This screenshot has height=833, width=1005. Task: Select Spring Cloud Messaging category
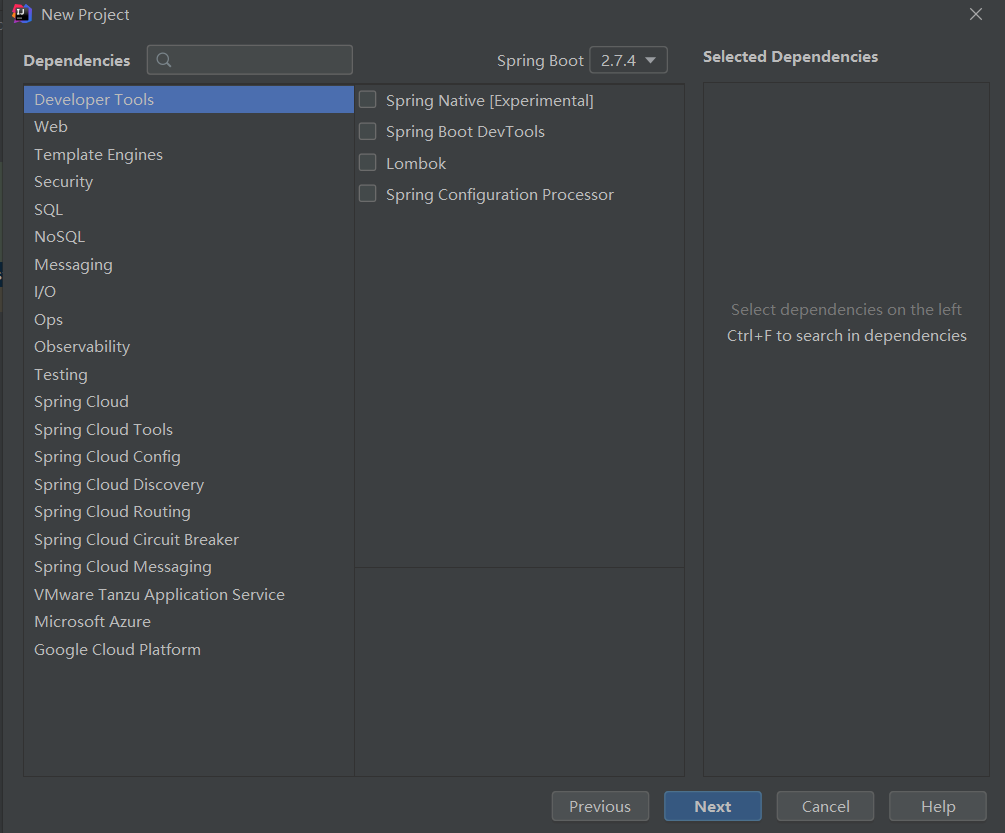[x=188, y=567]
